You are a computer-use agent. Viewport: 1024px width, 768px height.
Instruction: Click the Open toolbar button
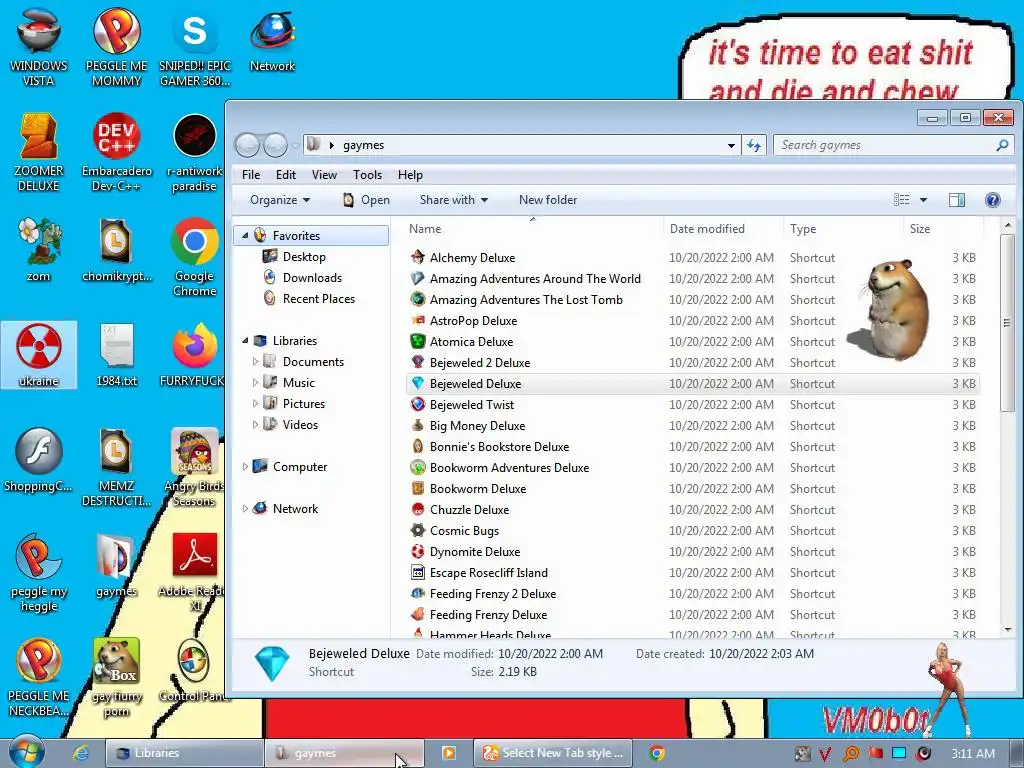pyautogui.click(x=366, y=200)
